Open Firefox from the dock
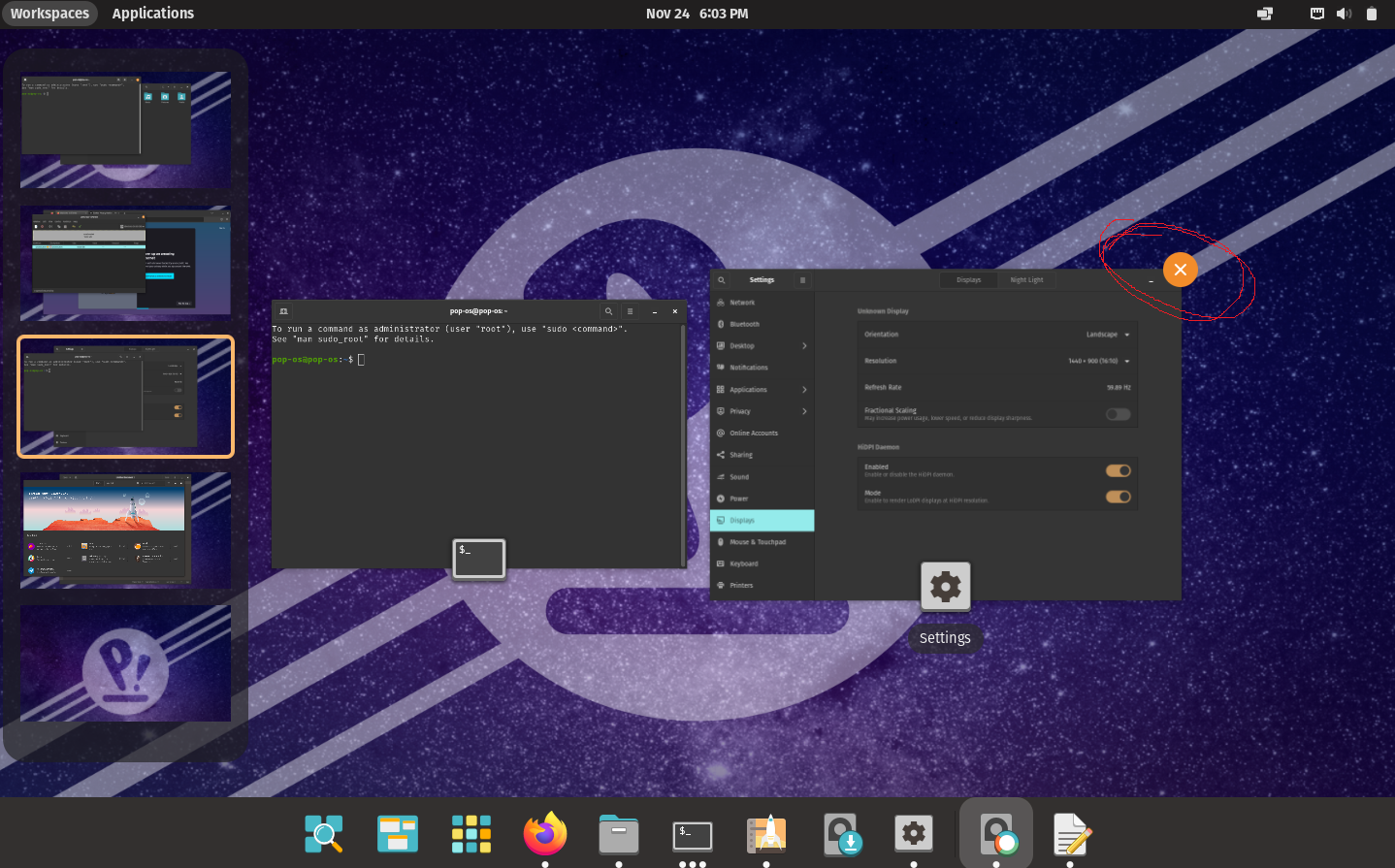 pyautogui.click(x=544, y=835)
